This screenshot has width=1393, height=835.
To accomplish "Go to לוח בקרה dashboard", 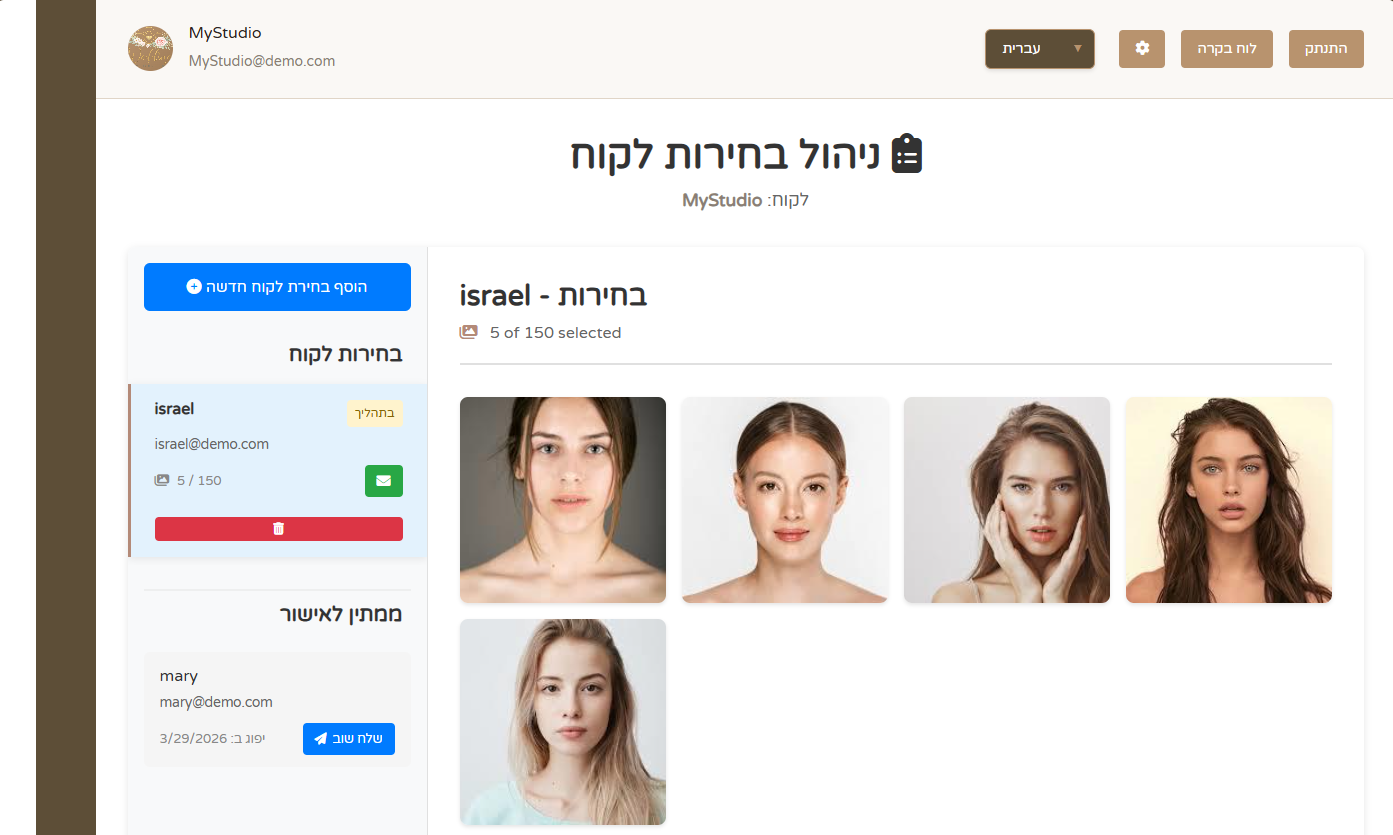I will pos(1227,48).
